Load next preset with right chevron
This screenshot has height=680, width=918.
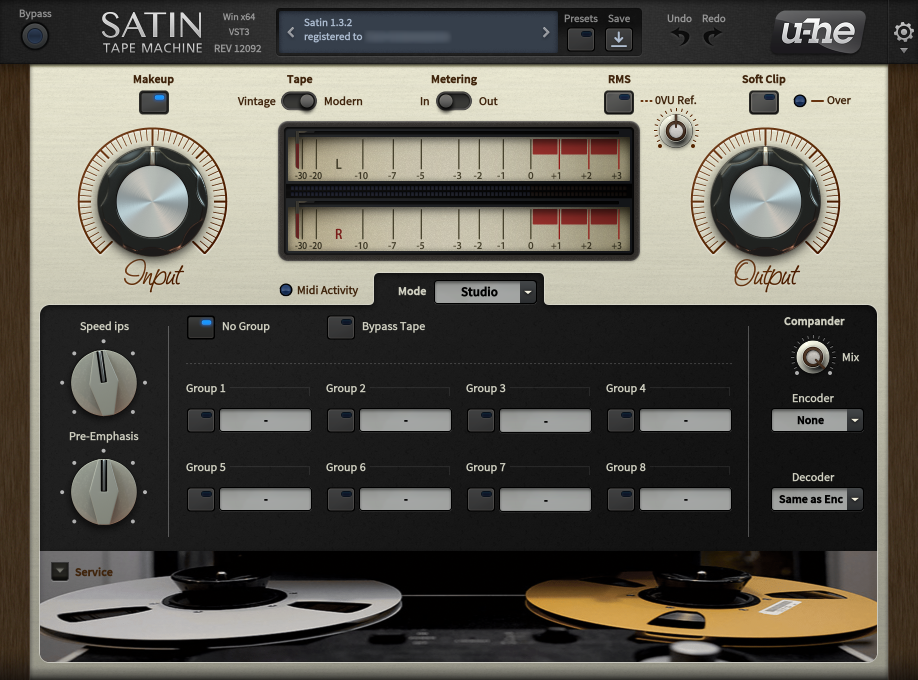[x=546, y=32]
